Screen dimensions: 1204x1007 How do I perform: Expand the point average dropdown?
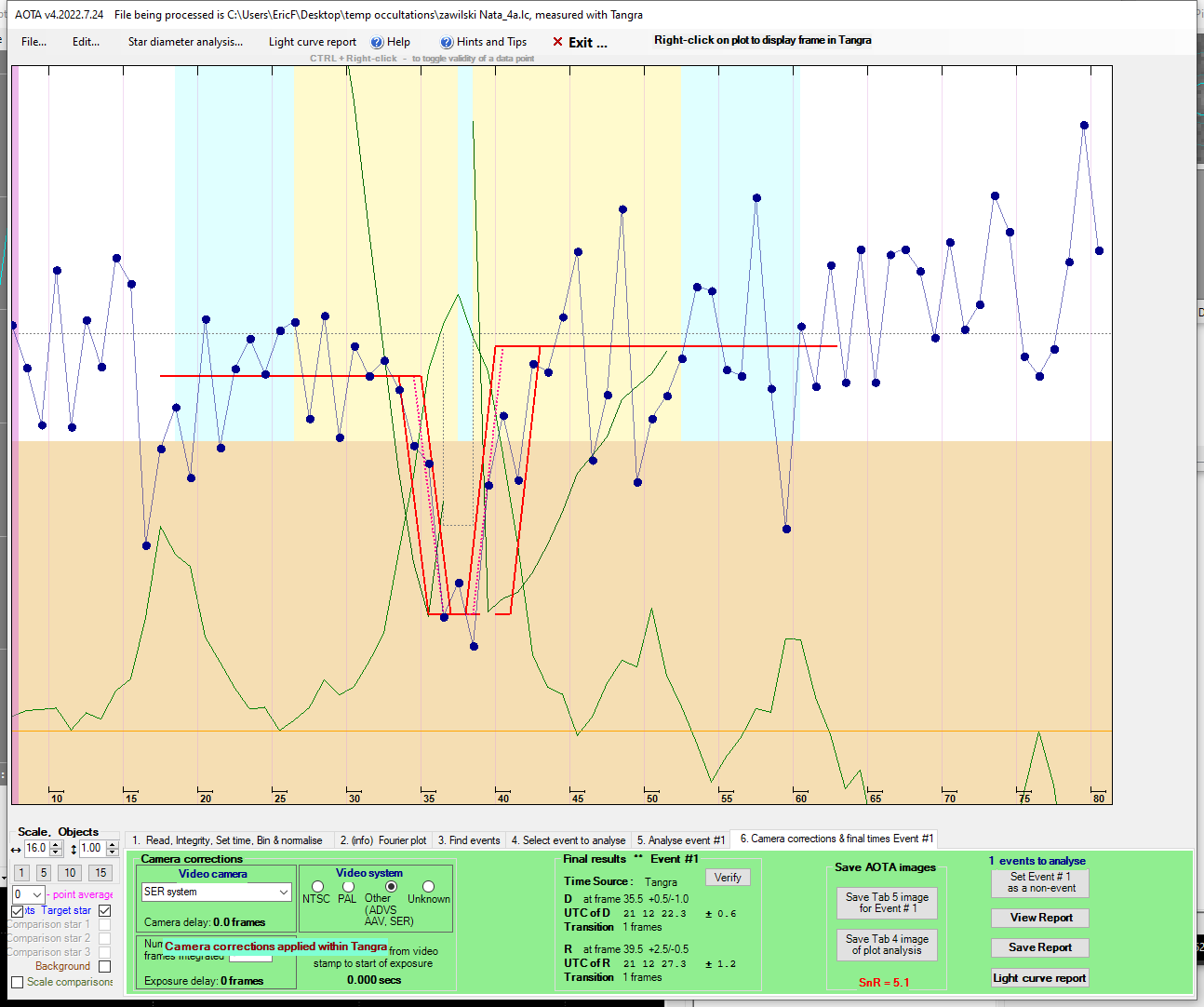37,895
